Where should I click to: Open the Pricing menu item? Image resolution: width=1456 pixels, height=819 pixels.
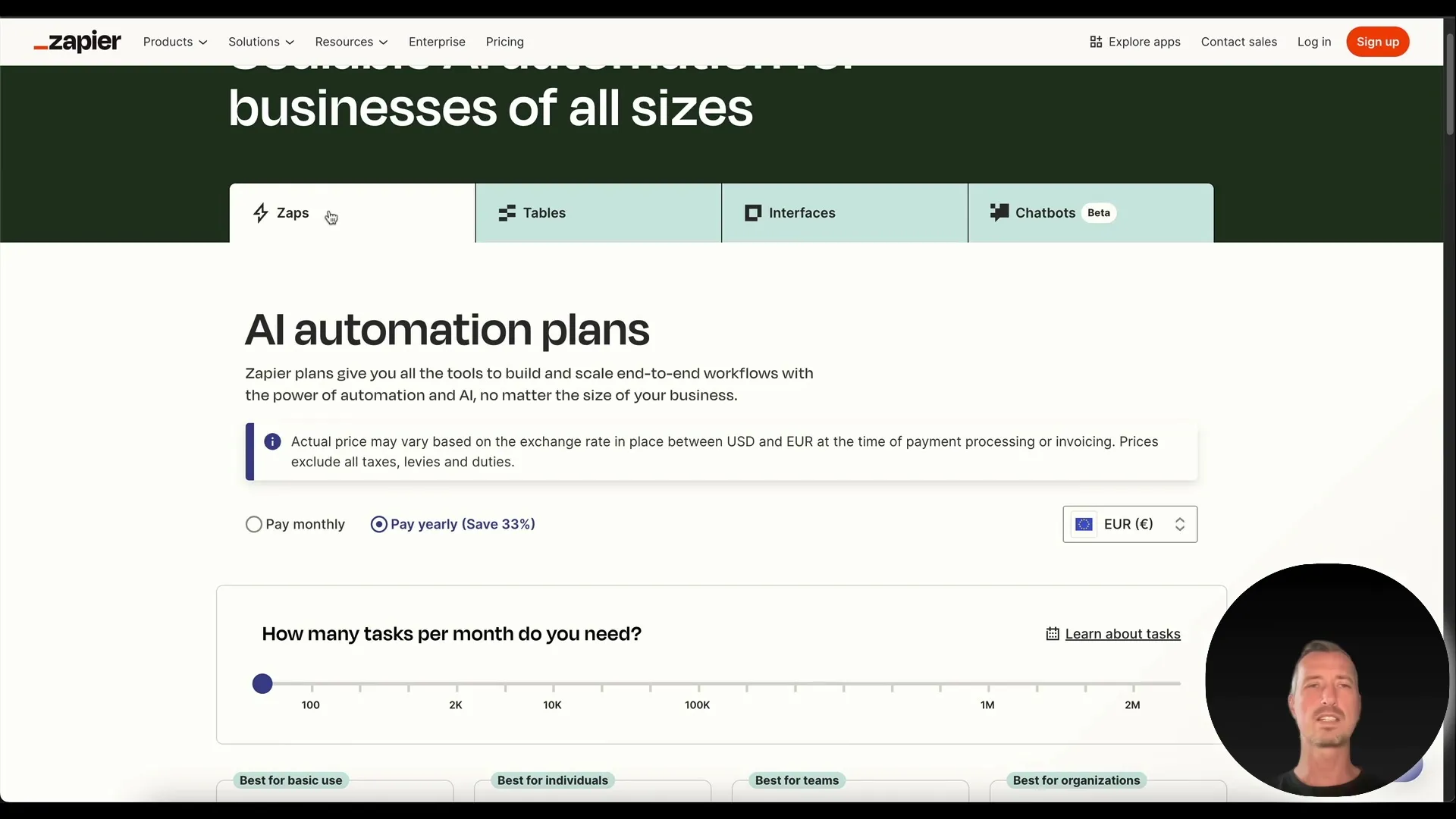[505, 42]
